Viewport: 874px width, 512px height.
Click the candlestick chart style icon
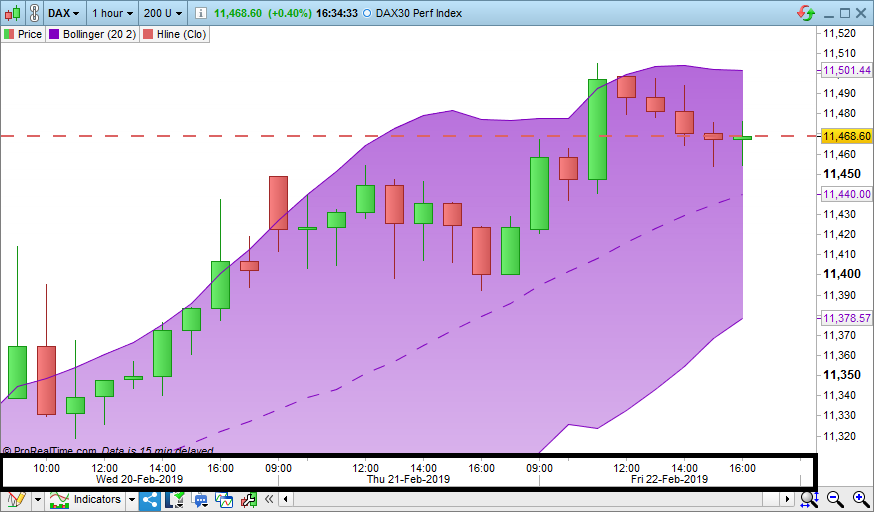pos(13,13)
